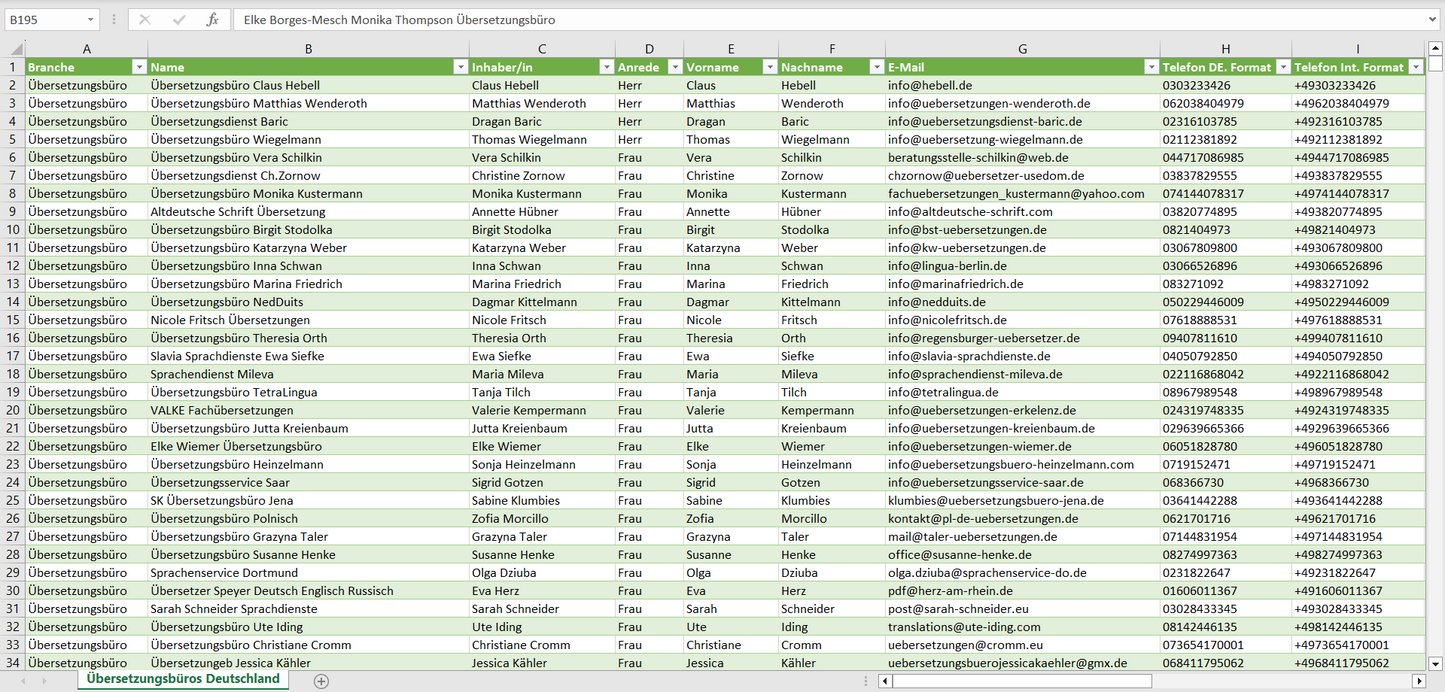Click the Cancel X icon in formula bar
Image resolution: width=1445 pixels, height=692 pixels.
click(145, 20)
